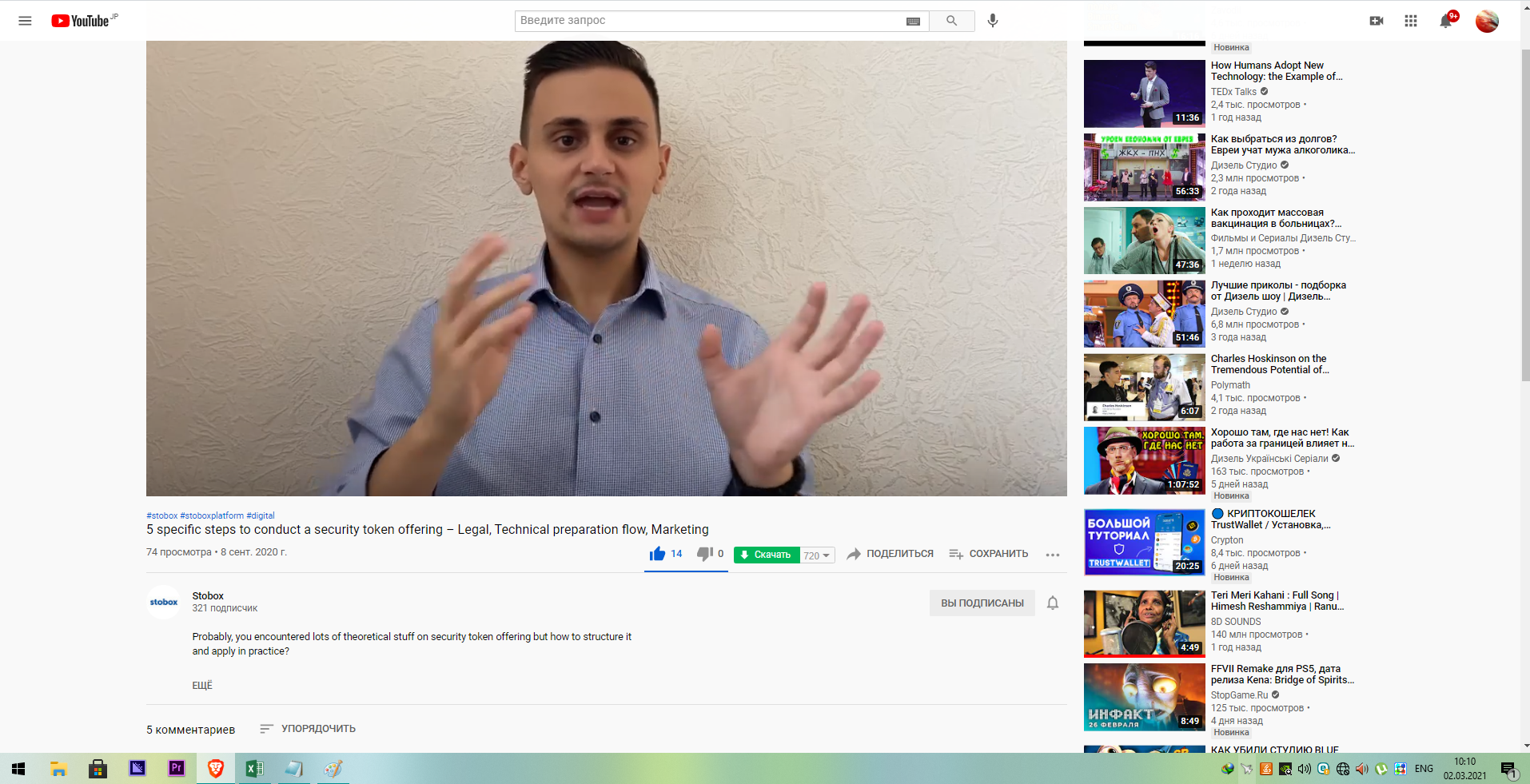Open the #stoboxplatform hashtag link

click(212, 515)
